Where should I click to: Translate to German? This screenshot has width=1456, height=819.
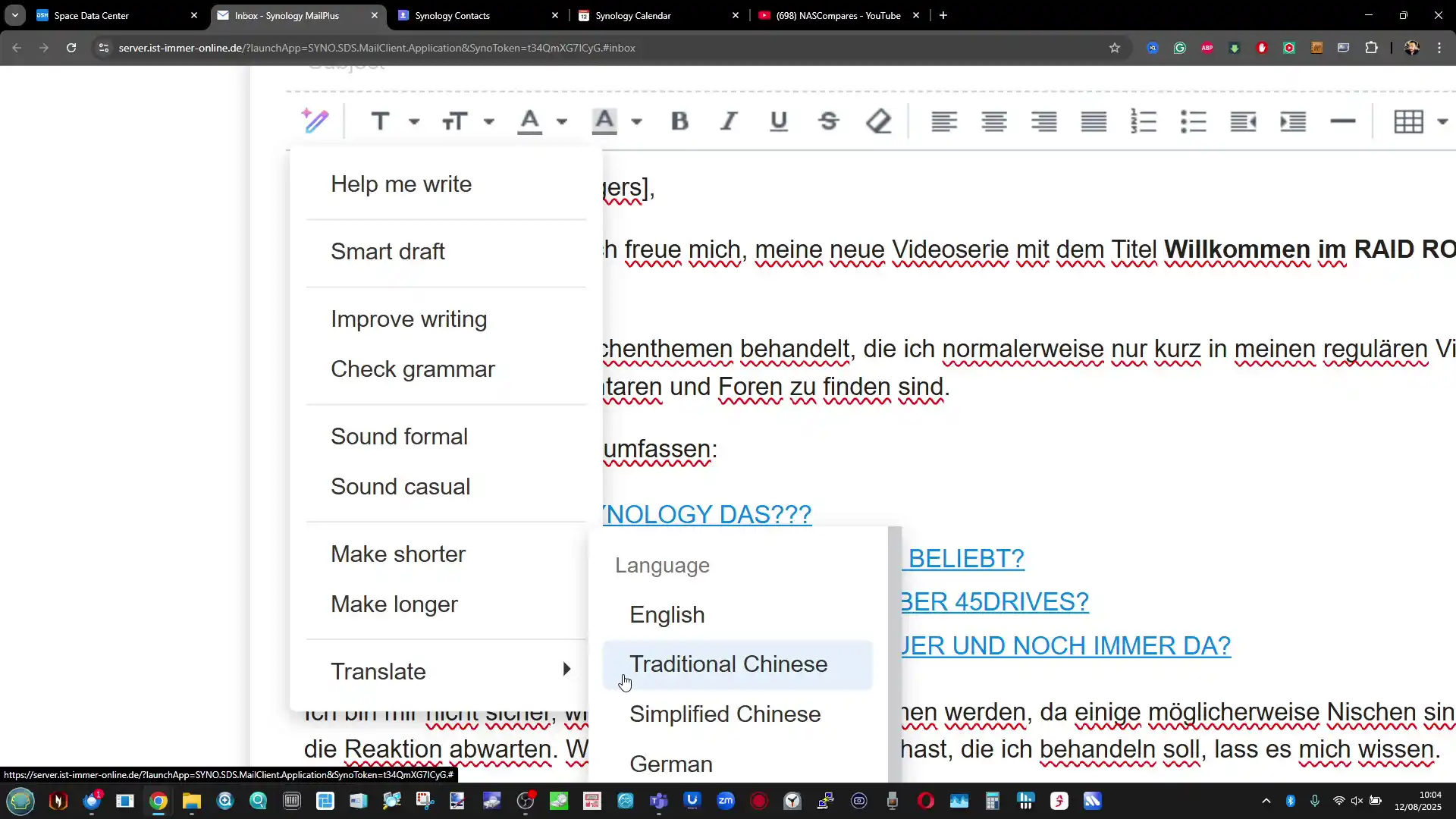[x=737, y=764]
